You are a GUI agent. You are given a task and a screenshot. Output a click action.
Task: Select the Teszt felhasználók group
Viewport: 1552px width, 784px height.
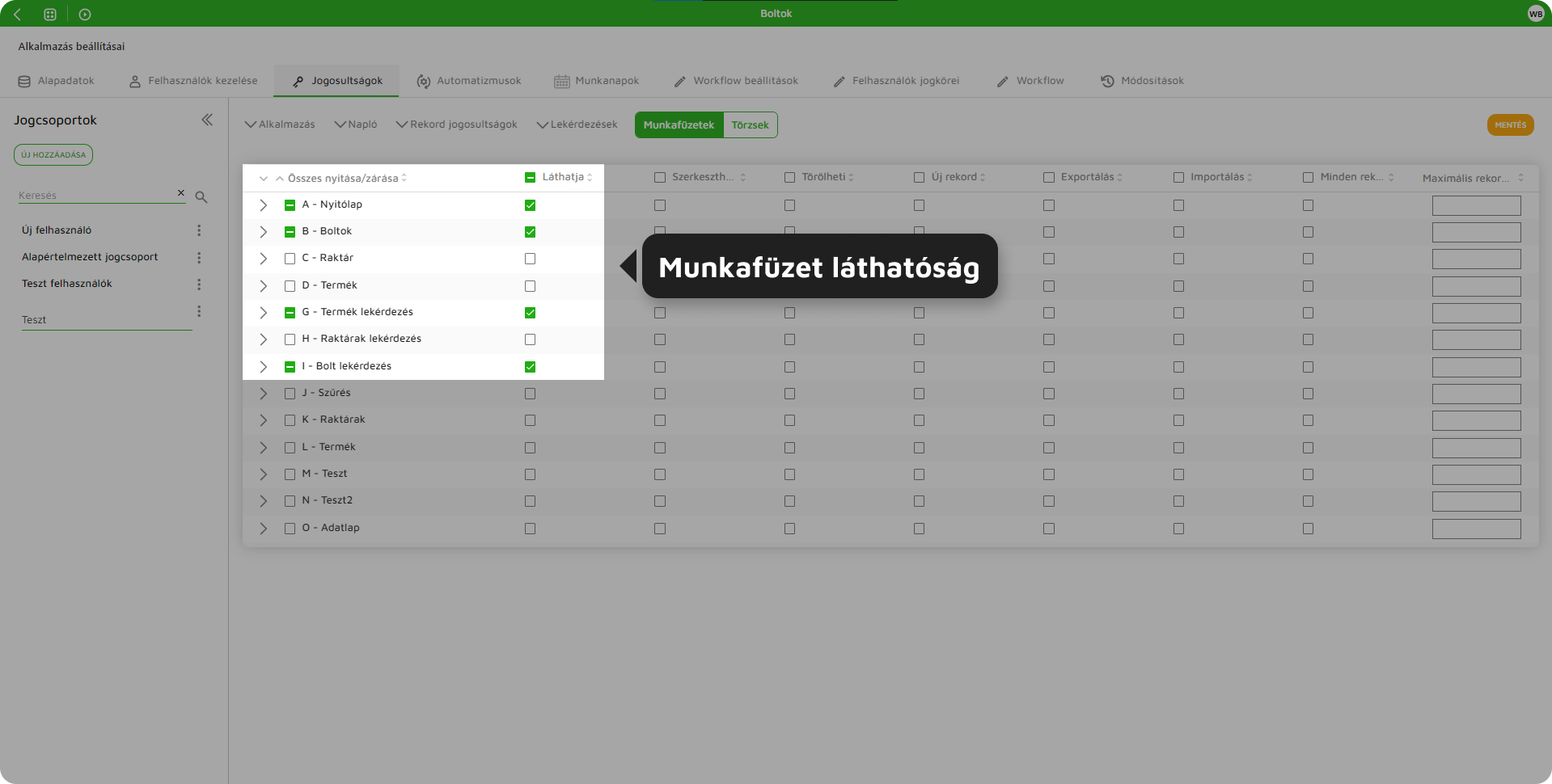[x=67, y=284]
